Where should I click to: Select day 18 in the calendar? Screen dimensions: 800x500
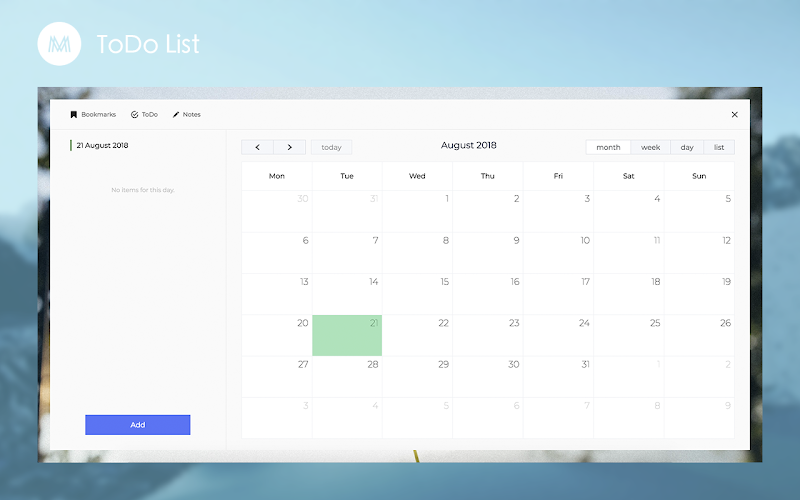coord(629,294)
